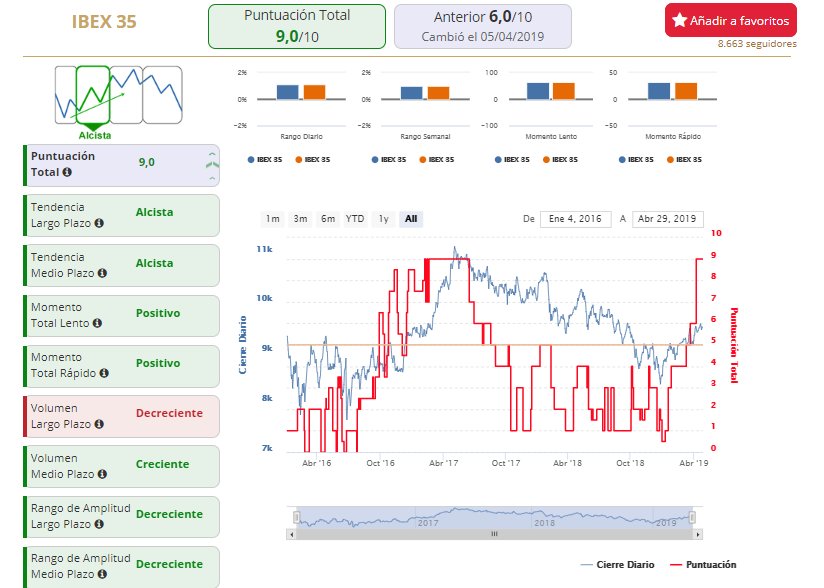The width and height of the screenshot is (824, 588).
Task: Open the end date field Abr 29, 2019
Action: pos(667,219)
